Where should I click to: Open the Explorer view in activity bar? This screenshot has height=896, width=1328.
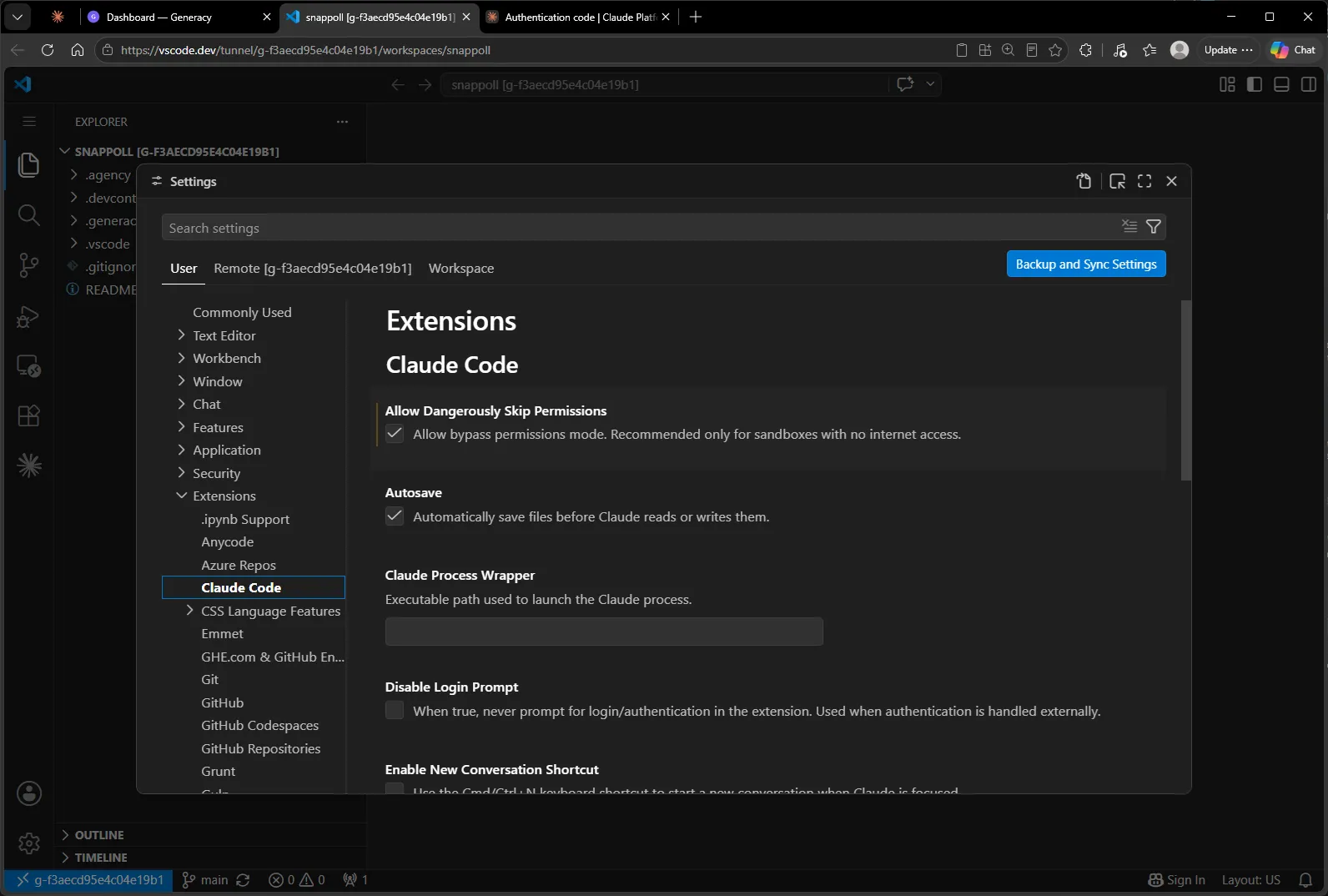tap(29, 165)
